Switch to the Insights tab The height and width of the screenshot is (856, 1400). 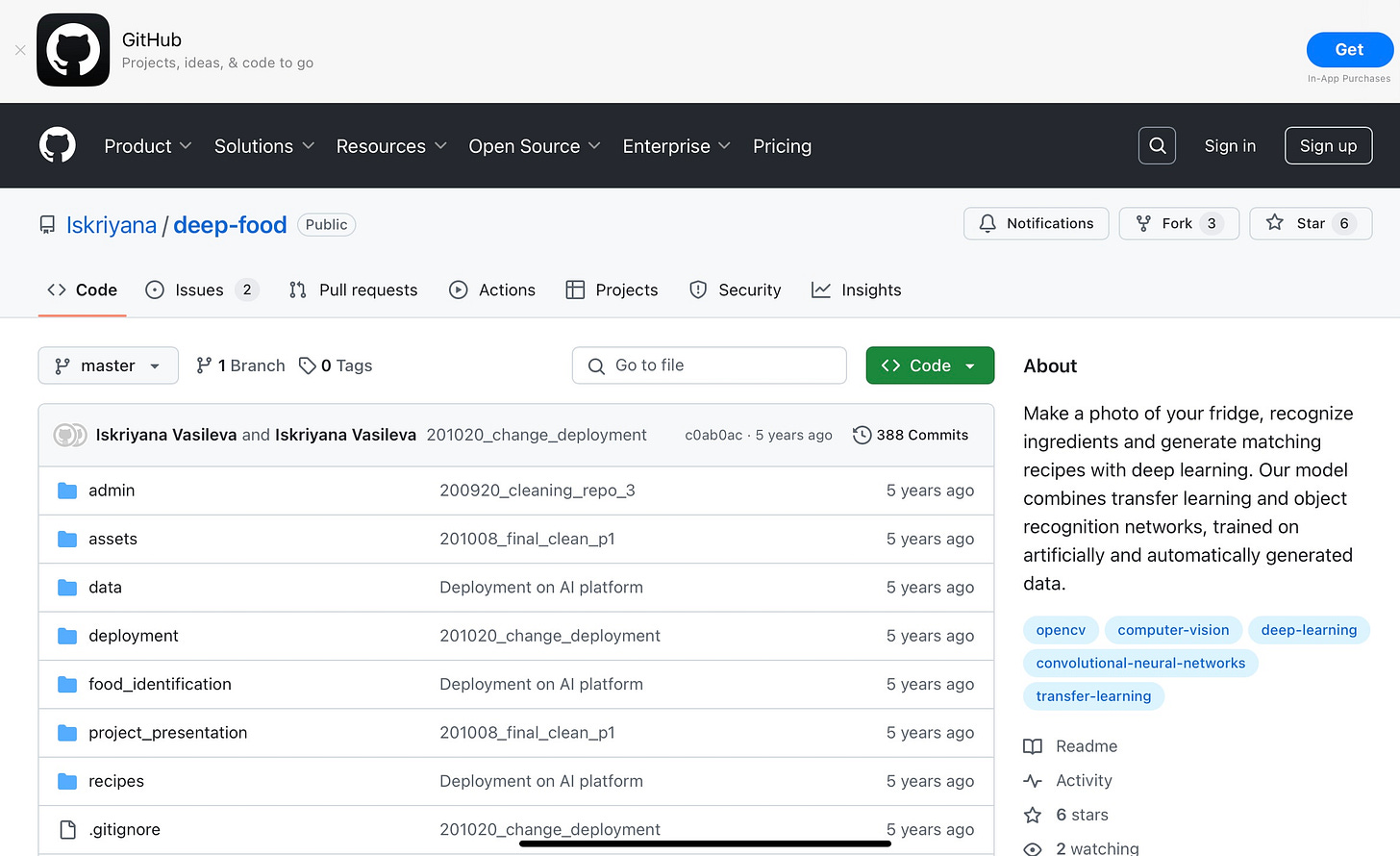(857, 290)
